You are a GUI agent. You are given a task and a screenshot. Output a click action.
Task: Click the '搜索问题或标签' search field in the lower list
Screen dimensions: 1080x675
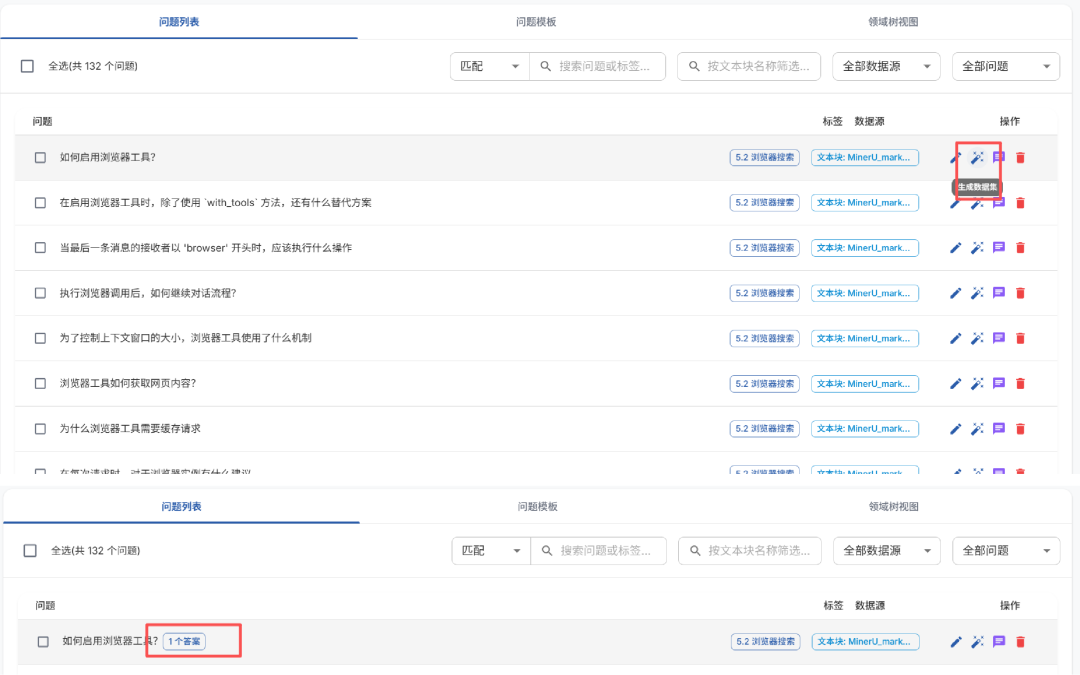tap(599, 550)
